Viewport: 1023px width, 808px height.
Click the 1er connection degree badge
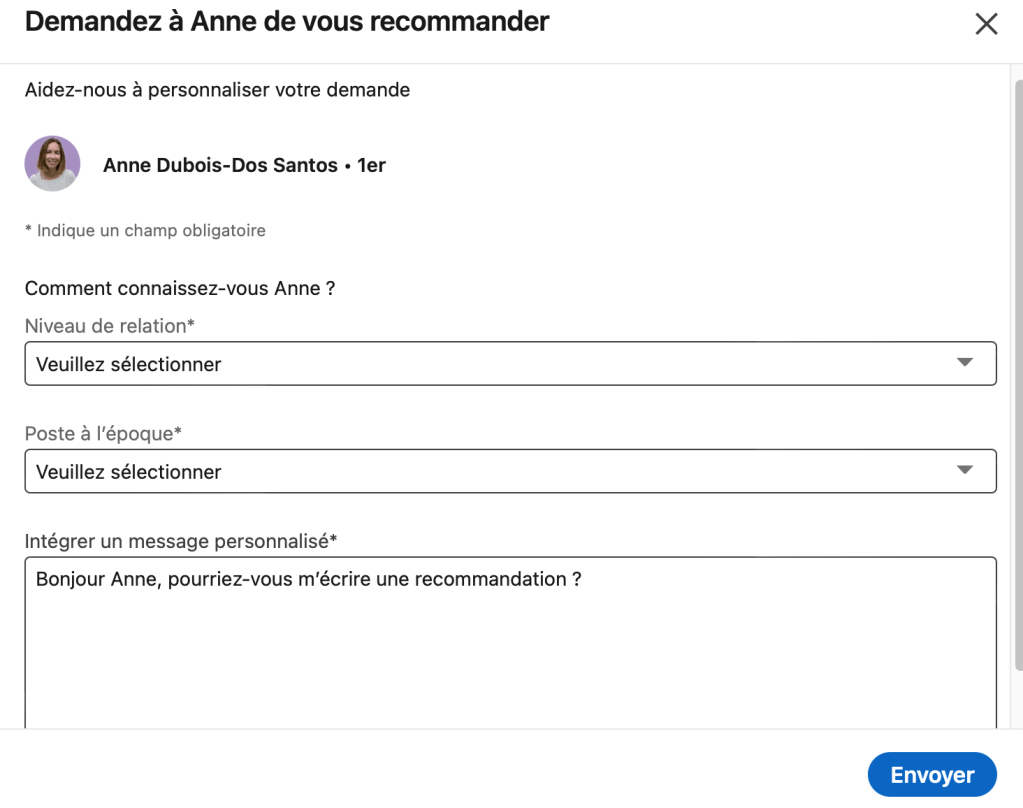click(372, 166)
